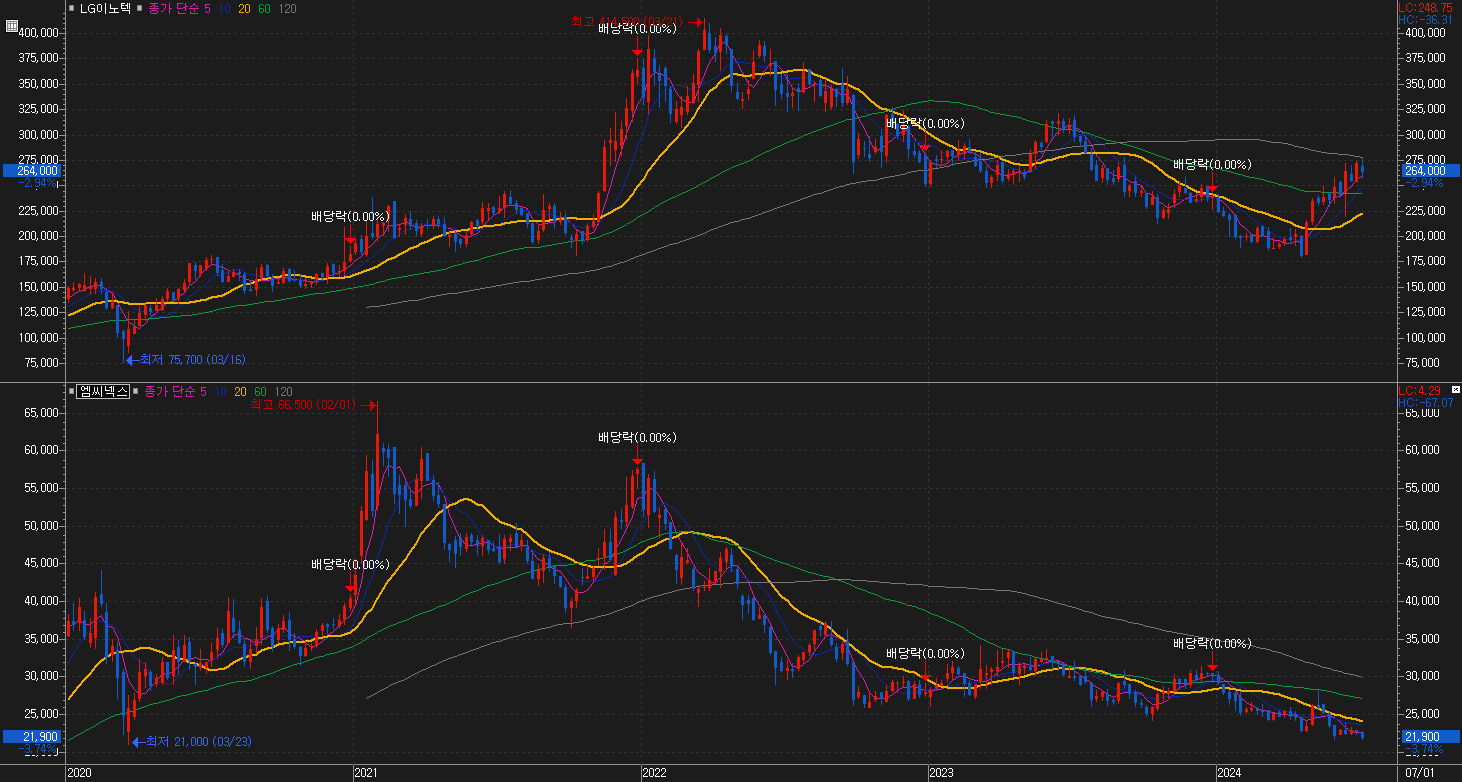1462x782 pixels.
Task: Click 배당락(0.00%) label at 2023 in LG이노텍 chart
Action: pos(925,124)
